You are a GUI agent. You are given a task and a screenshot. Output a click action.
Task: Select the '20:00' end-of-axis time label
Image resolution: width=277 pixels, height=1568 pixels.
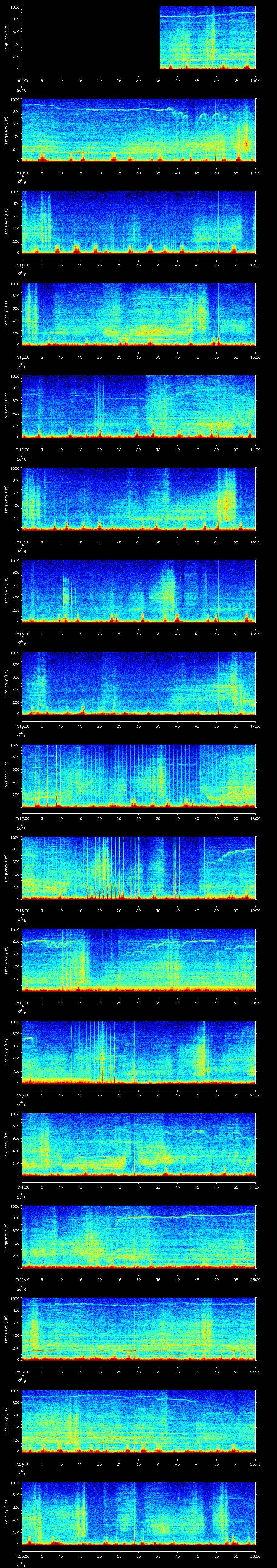coord(256,1003)
